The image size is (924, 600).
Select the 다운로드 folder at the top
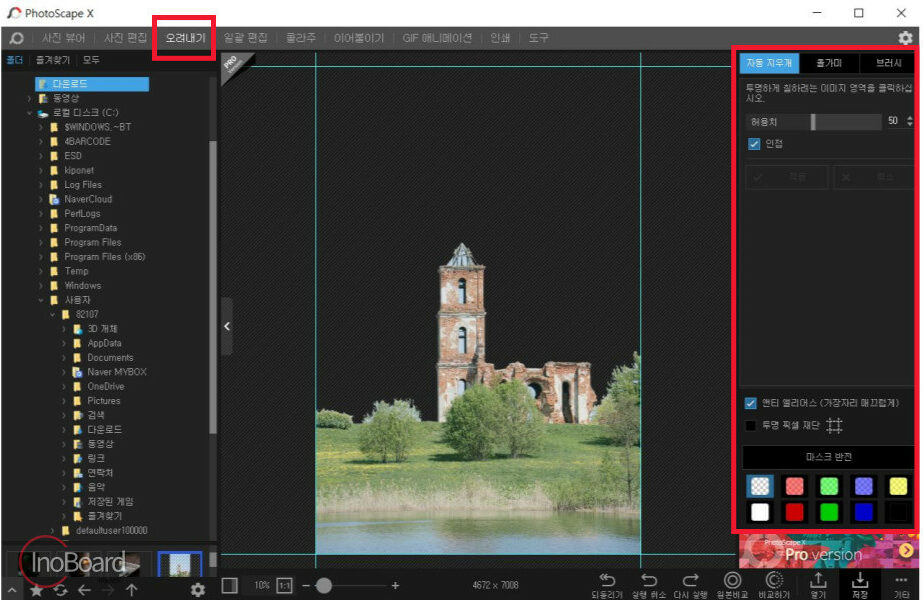tap(91, 84)
